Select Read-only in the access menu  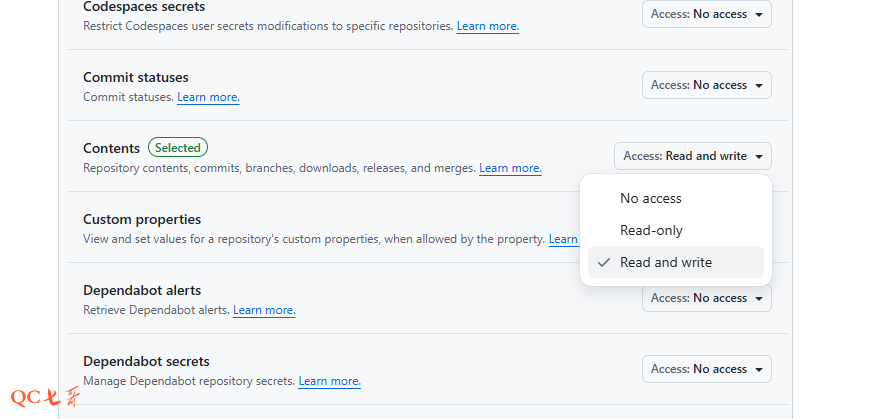tap(651, 230)
